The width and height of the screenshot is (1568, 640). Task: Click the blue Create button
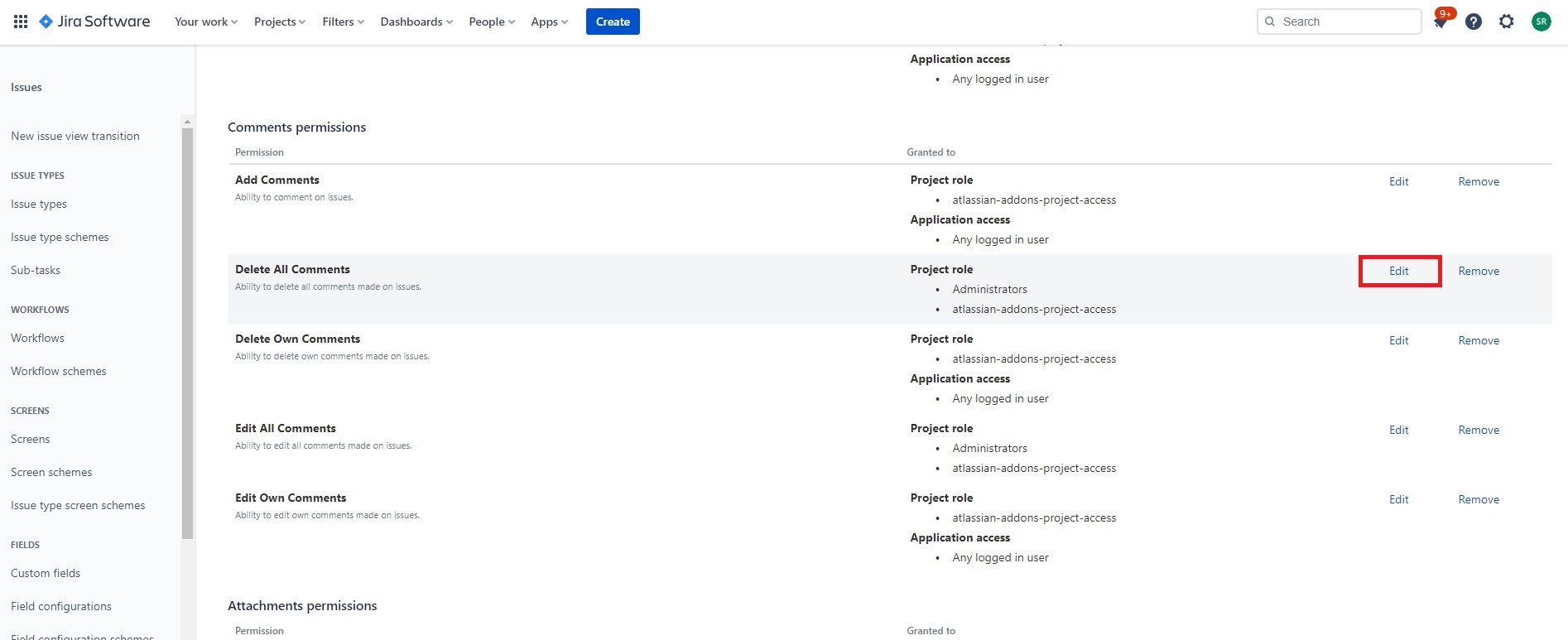pos(613,22)
